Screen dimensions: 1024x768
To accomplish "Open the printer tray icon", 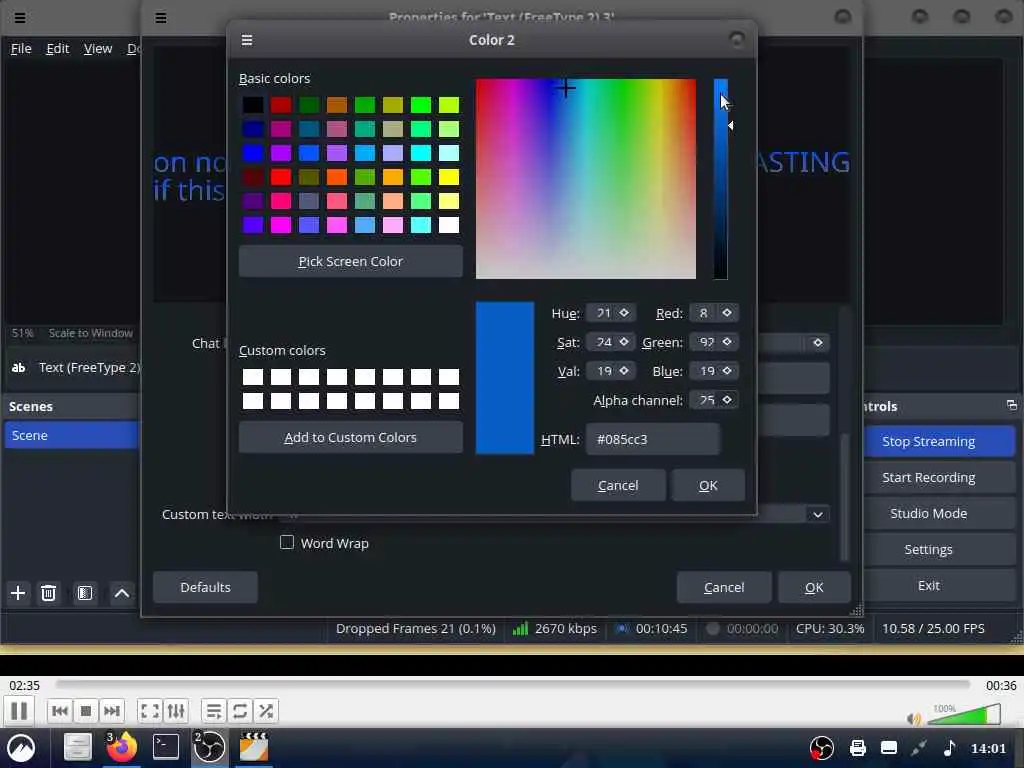I will 857,748.
